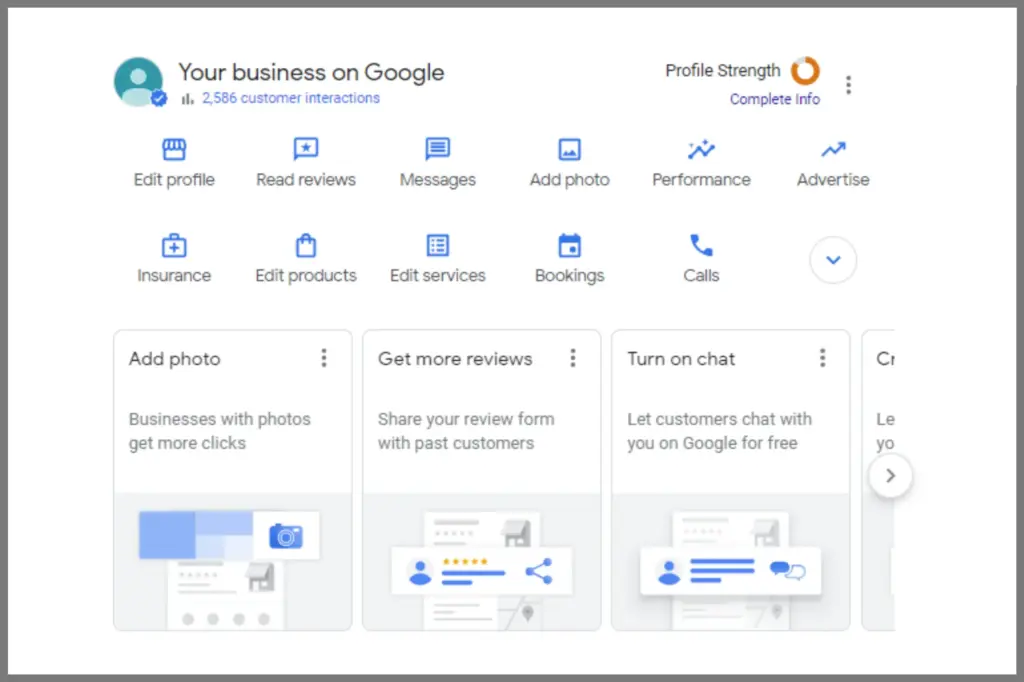The width and height of the screenshot is (1024, 682).
Task: Expand more actions with the chevron button
Action: pyautogui.click(x=833, y=259)
